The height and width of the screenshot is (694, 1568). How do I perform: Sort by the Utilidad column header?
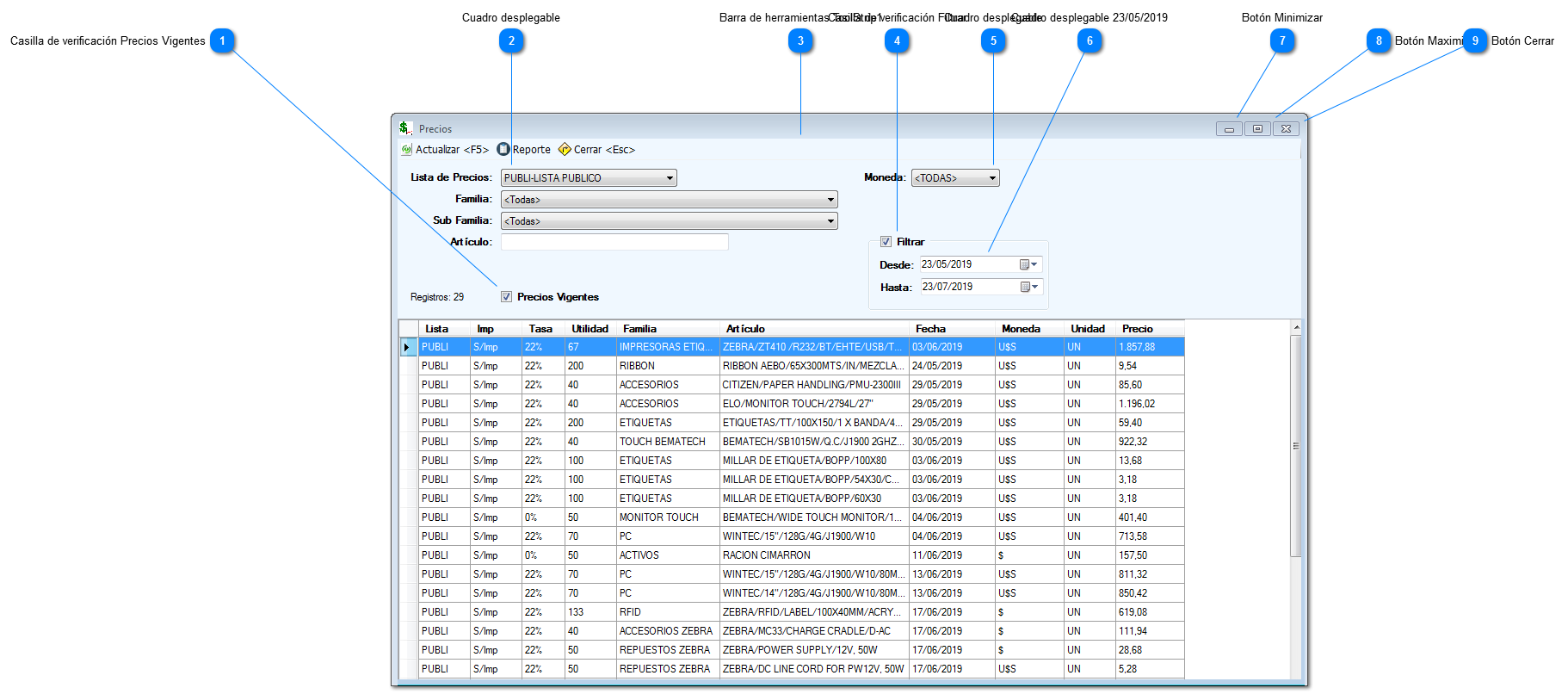[x=590, y=329]
